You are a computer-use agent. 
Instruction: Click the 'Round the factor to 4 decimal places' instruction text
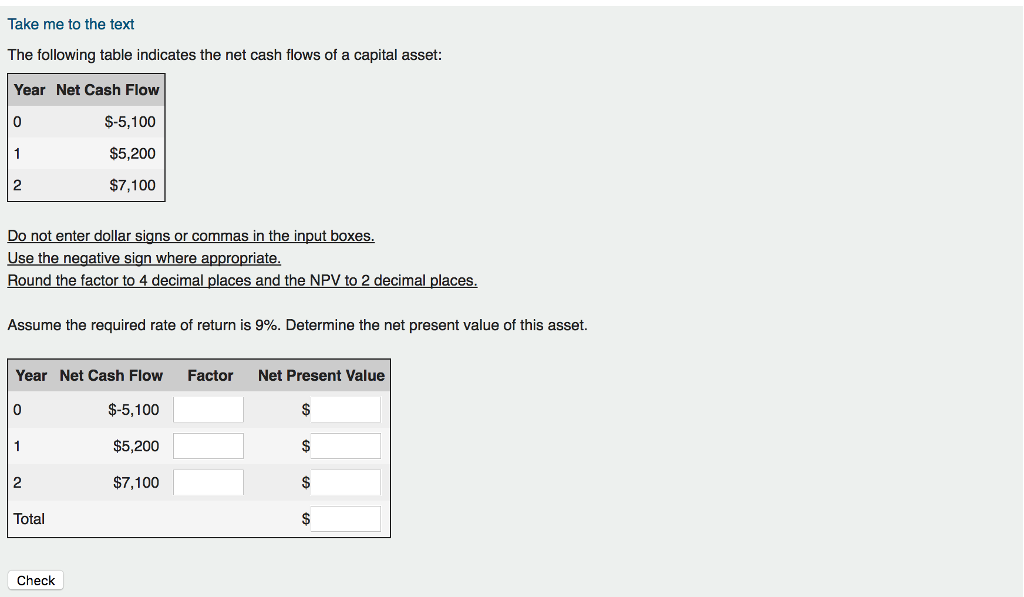[241, 280]
